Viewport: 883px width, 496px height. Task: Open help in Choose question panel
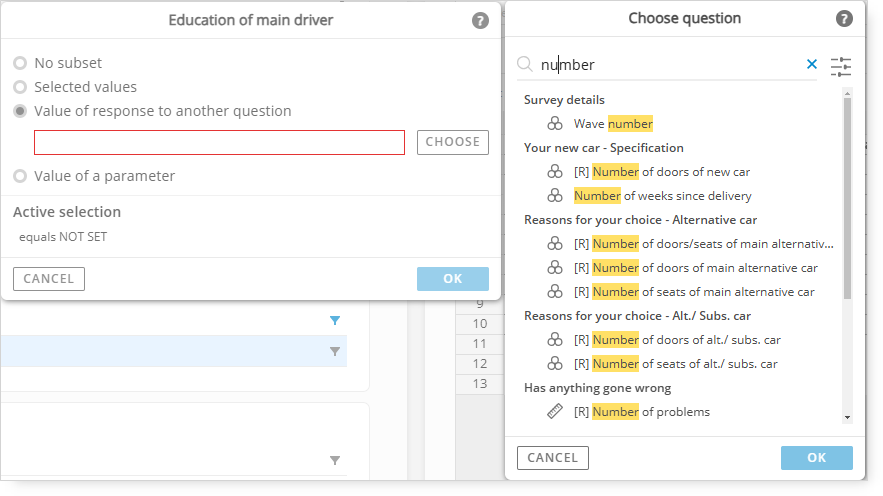[x=844, y=19]
